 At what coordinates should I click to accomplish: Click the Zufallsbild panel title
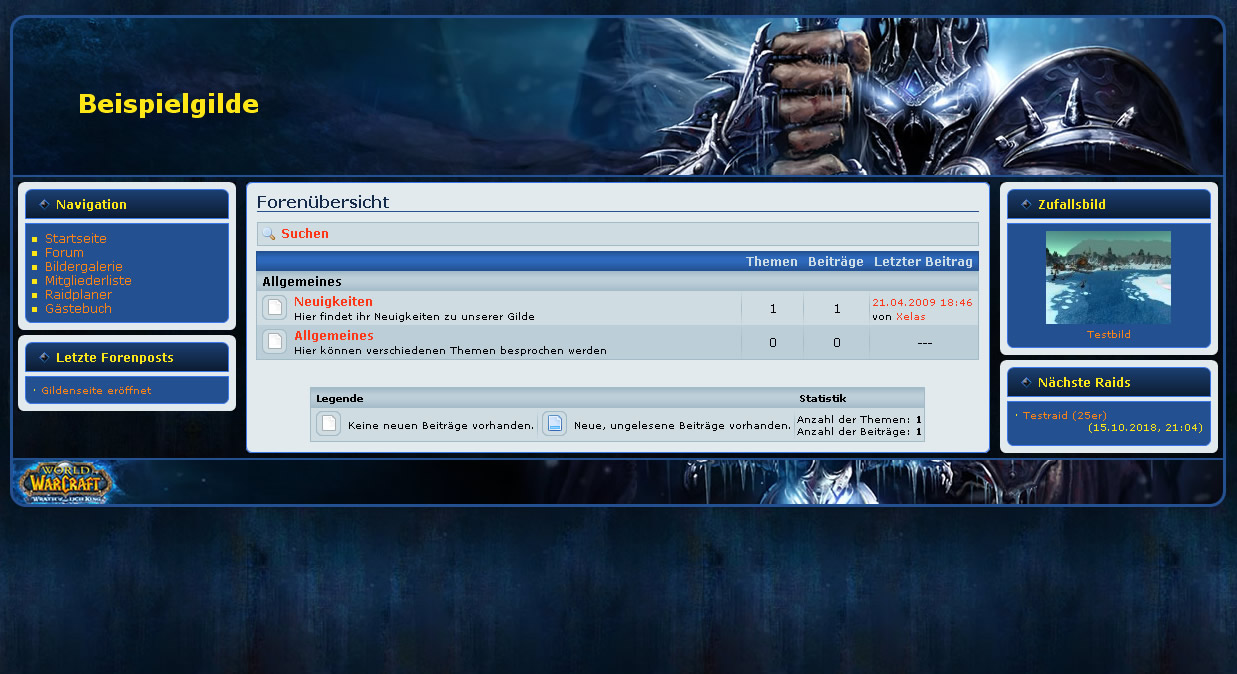click(1072, 204)
